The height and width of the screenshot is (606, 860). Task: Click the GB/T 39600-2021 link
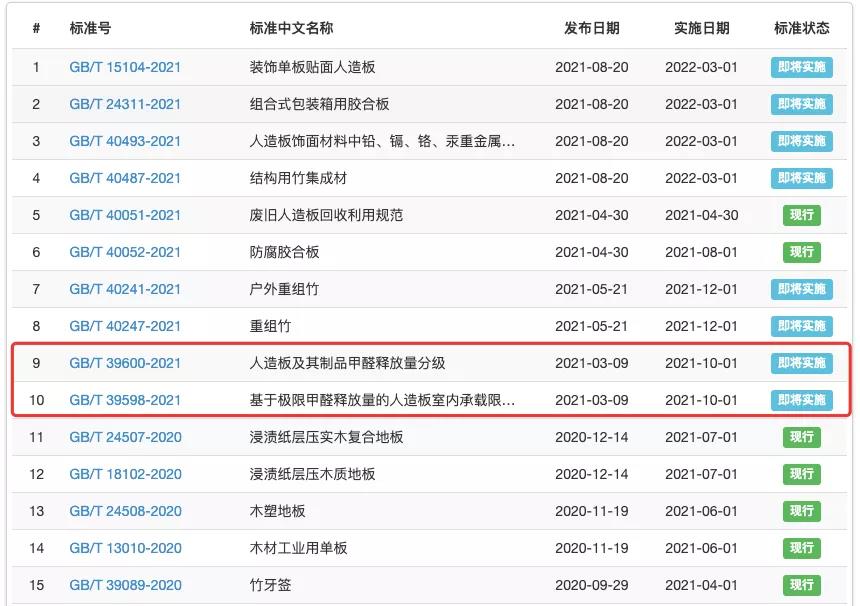coord(125,363)
